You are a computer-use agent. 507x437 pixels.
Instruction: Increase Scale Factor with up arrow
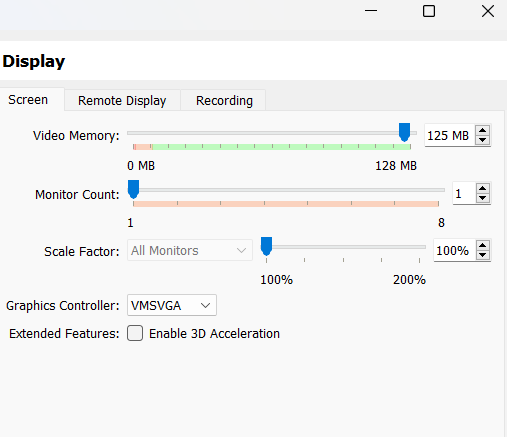click(482, 246)
